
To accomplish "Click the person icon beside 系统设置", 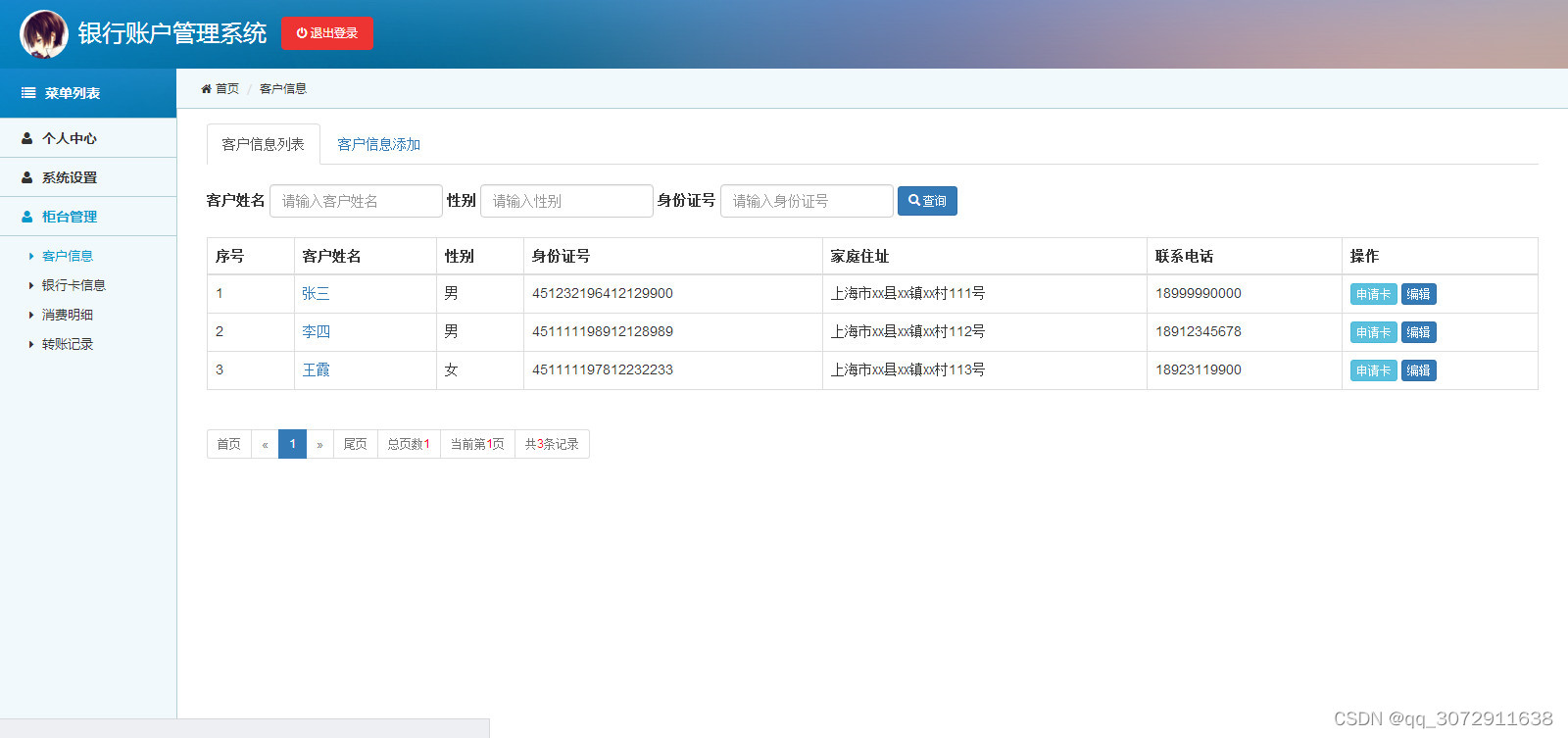I will tap(27, 177).
